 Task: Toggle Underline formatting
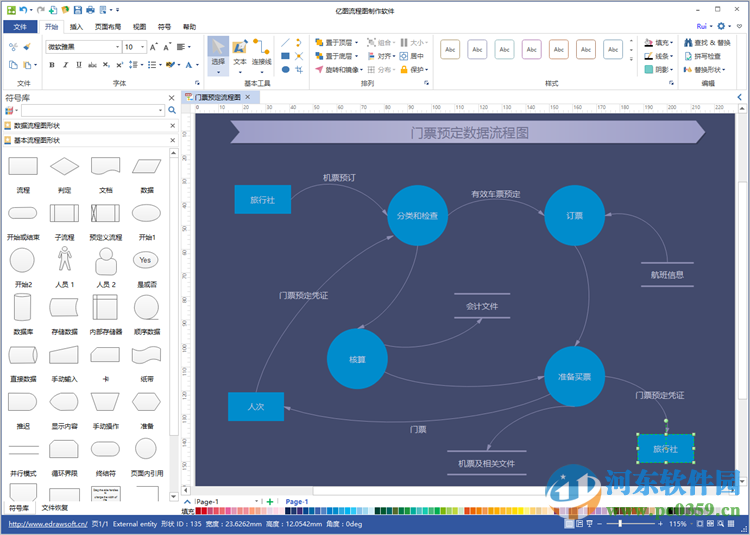click(x=79, y=65)
